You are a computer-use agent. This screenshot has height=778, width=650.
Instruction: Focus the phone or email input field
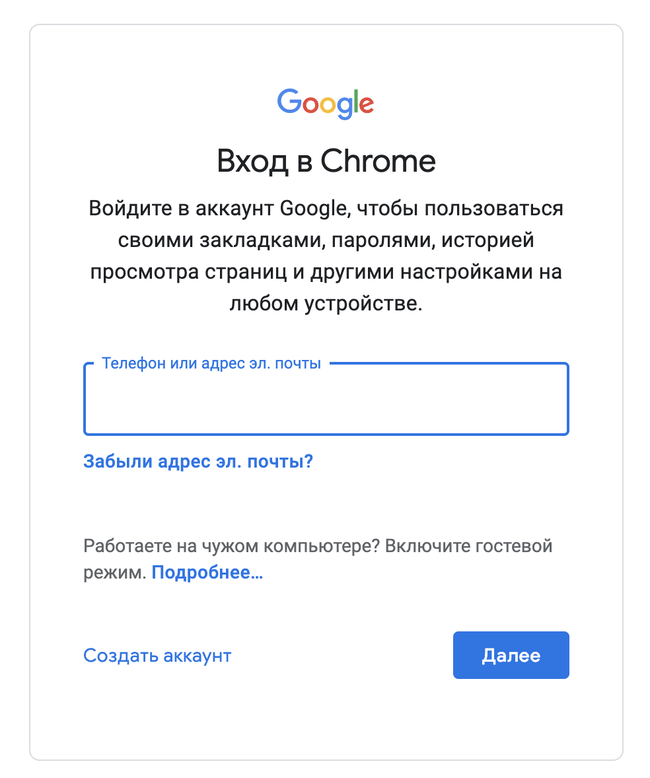[x=326, y=399]
